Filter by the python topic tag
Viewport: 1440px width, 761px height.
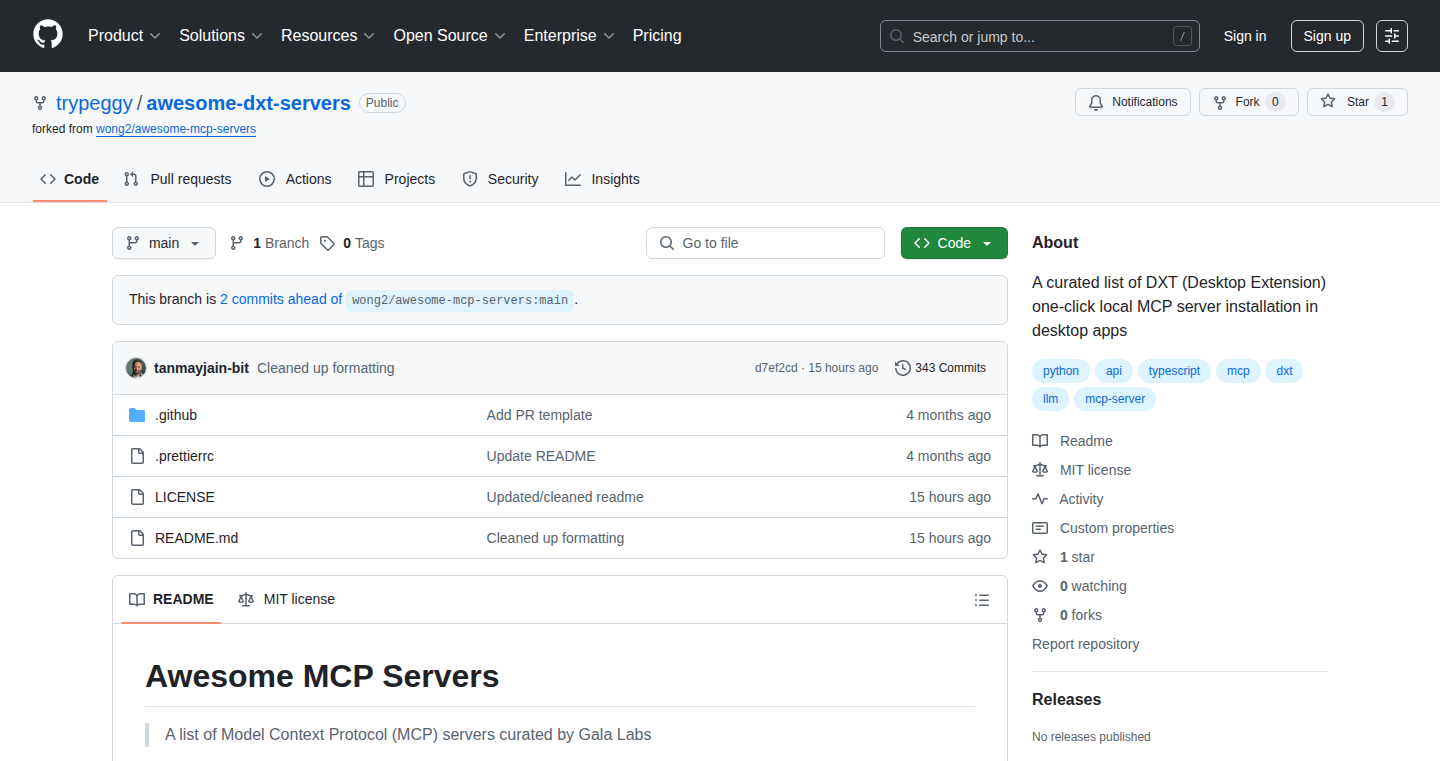[x=1061, y=371]
